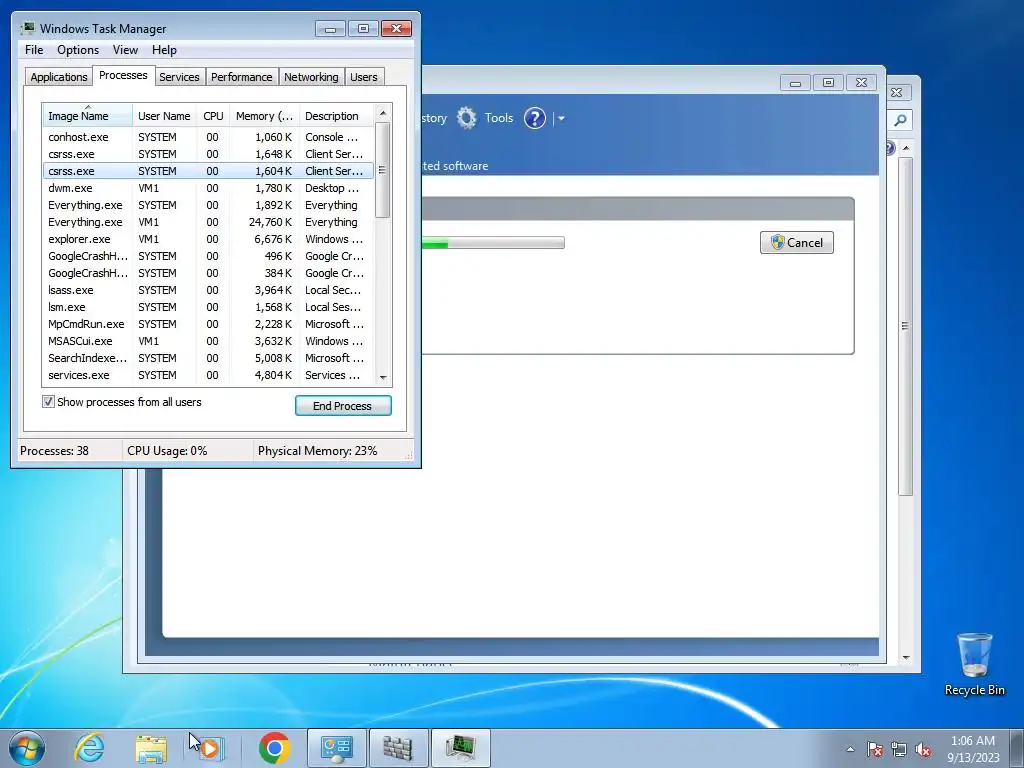Viewport: 1024px width, 768px height.
Task: Select the dwm.exe process row
Action: [208, 188]
